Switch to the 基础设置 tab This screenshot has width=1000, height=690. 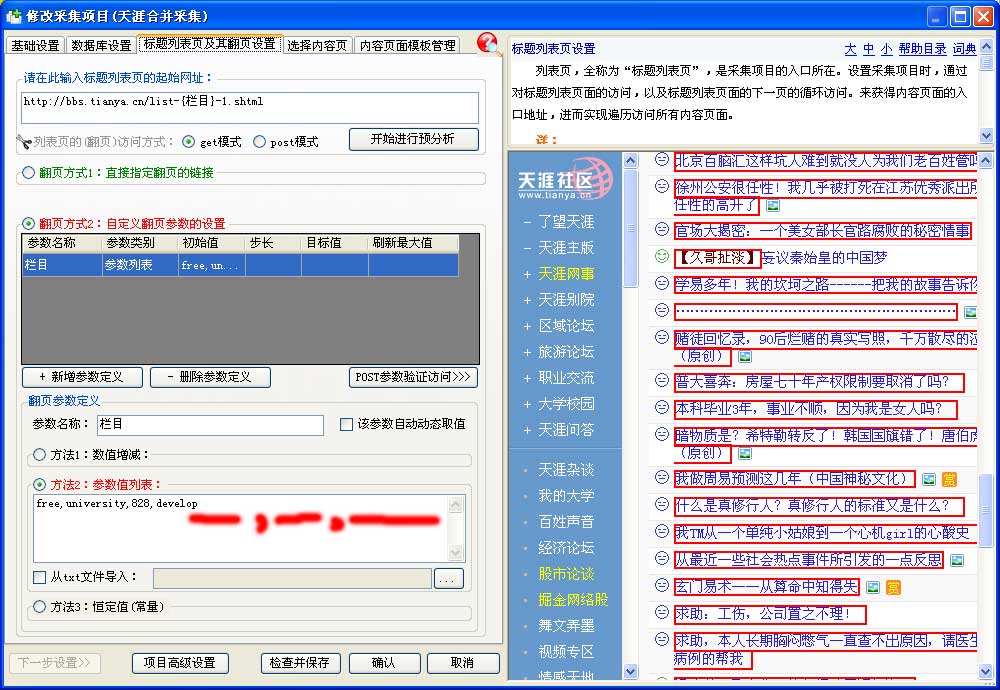point(35,45)
